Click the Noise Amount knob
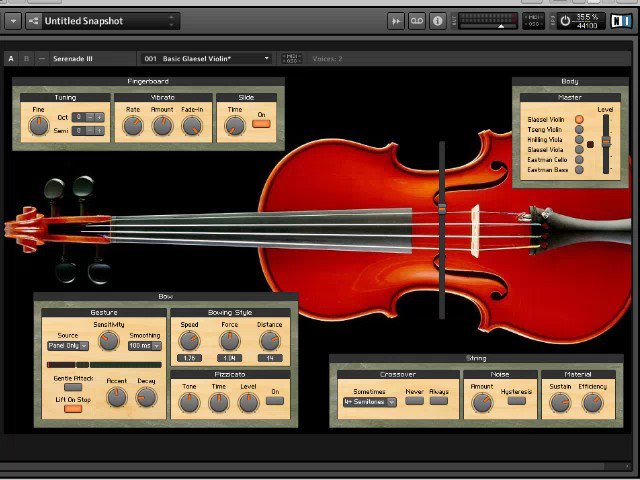640x480 pixels. point(482,402)
